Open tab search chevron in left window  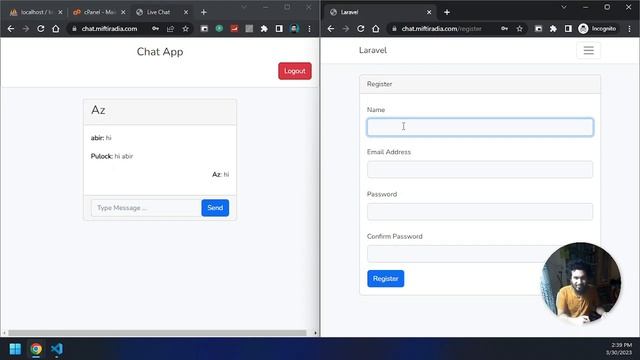pos(244,7)
